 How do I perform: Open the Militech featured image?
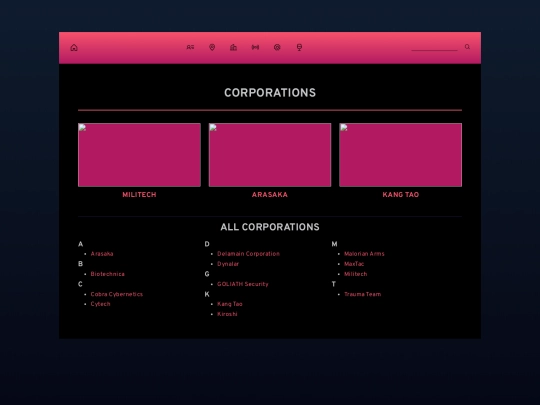click(139, 155)
